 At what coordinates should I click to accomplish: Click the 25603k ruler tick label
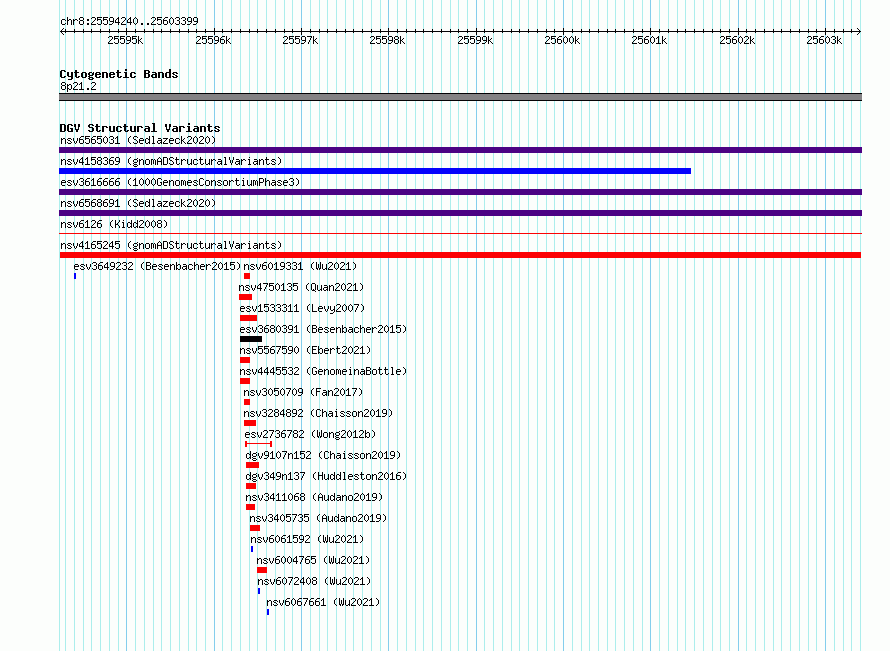(x=825, y=40)
